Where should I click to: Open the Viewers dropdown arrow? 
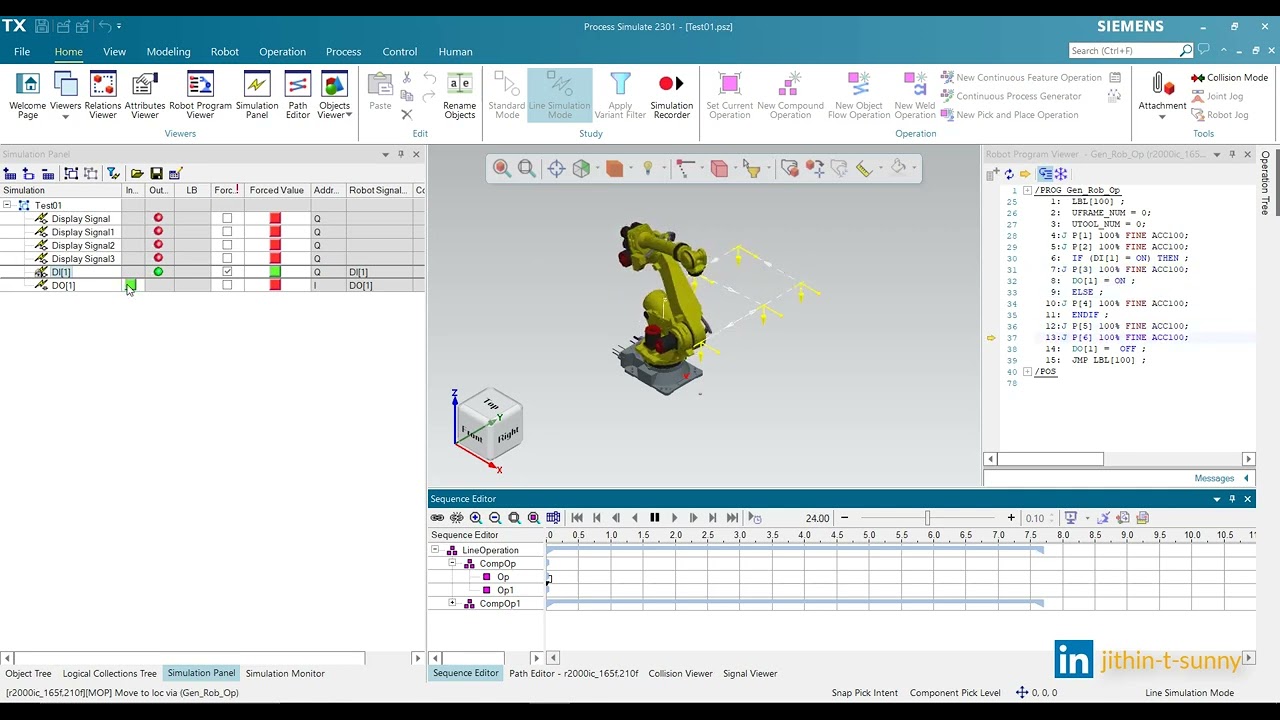coord(65,117)
